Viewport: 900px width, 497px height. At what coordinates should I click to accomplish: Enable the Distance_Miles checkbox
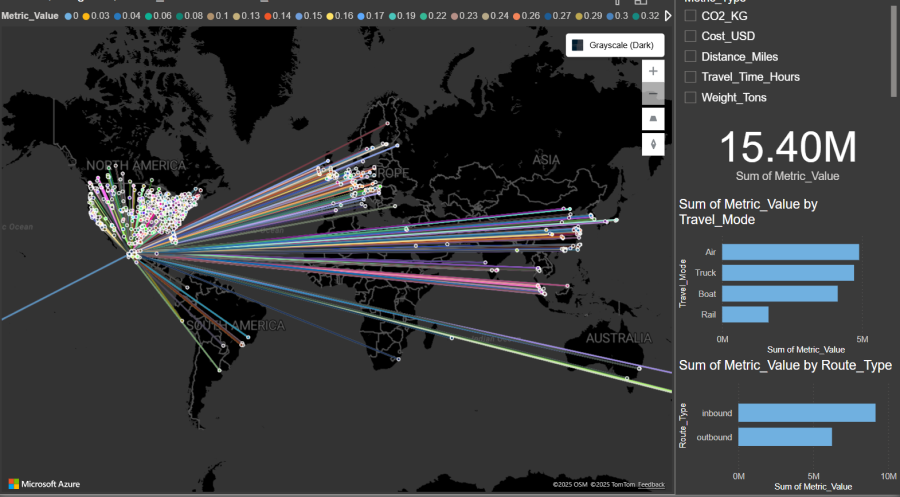(x=690, y=56)
